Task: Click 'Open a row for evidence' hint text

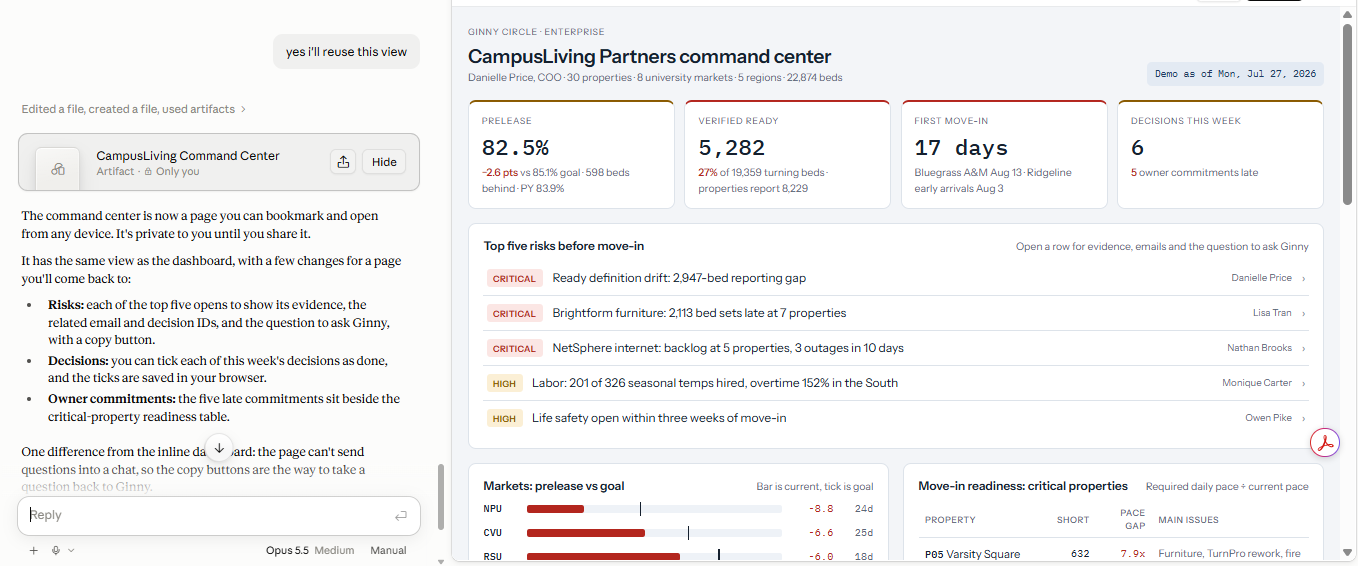Action: [x=1162, y=246]
